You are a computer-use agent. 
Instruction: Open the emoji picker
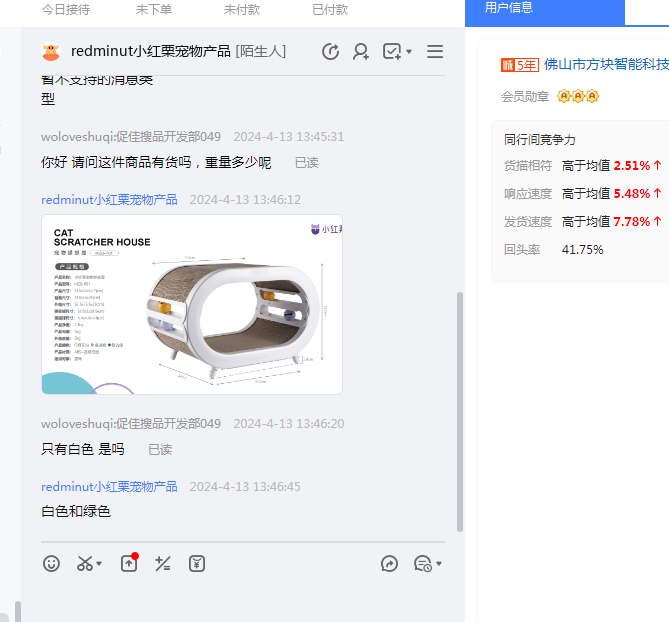tap(51, 564)
